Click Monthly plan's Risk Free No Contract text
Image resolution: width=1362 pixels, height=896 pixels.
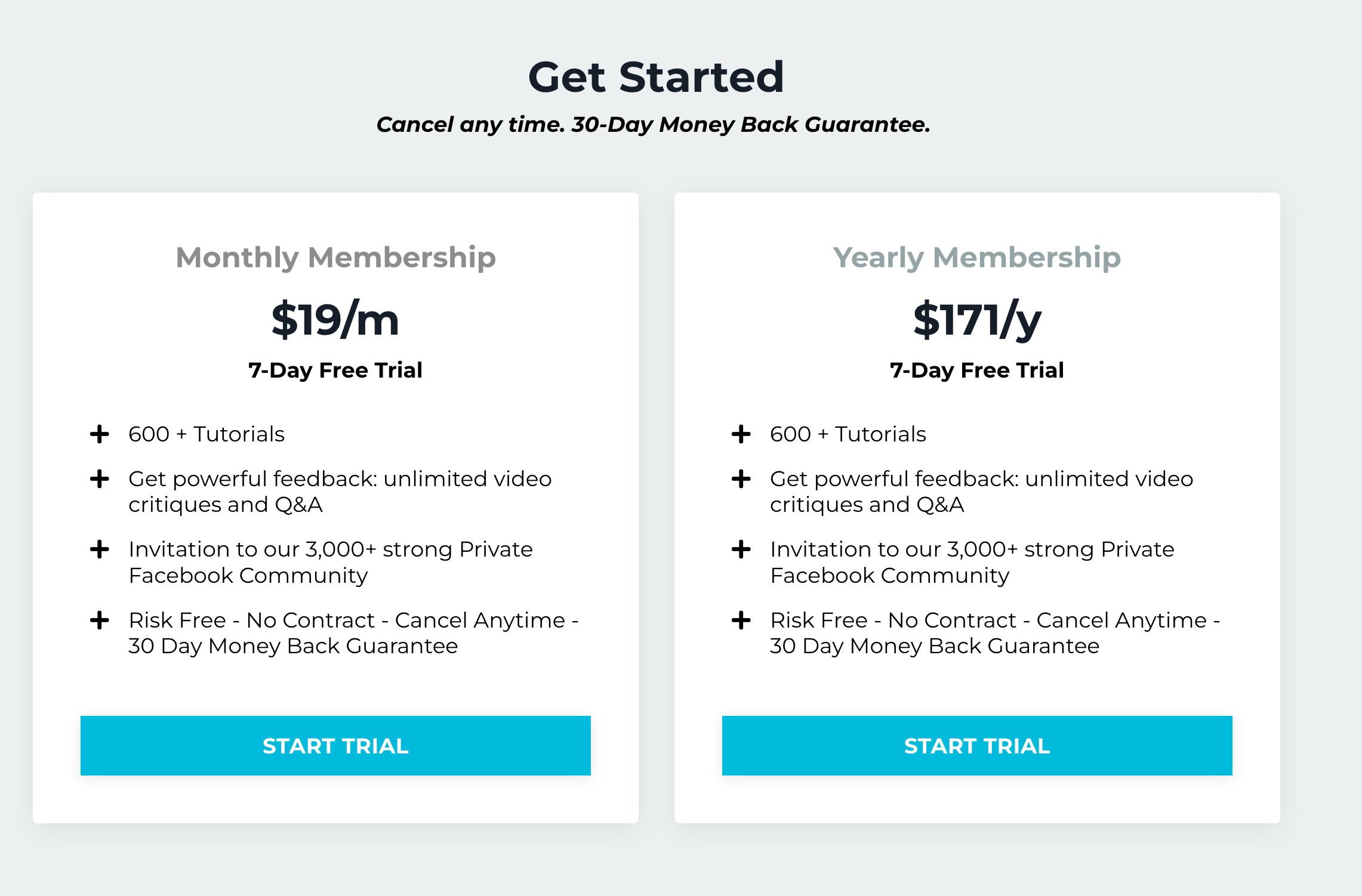point(353,633)
